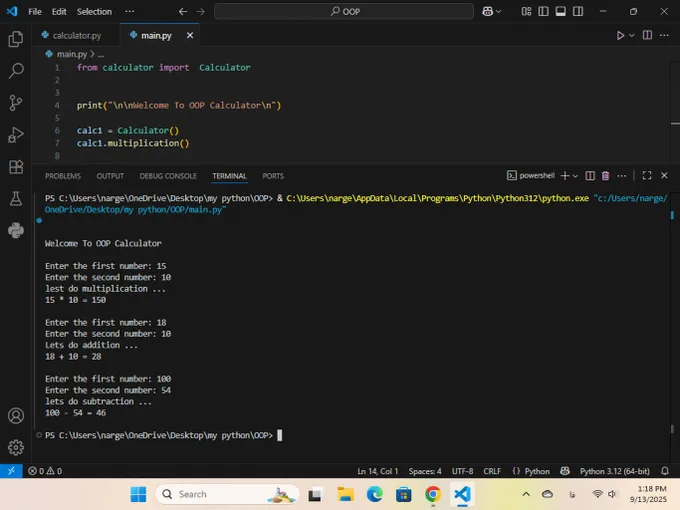The image size is (680, 510).
Task: Open the Extensions sidebar view
Action: point(15,167)
